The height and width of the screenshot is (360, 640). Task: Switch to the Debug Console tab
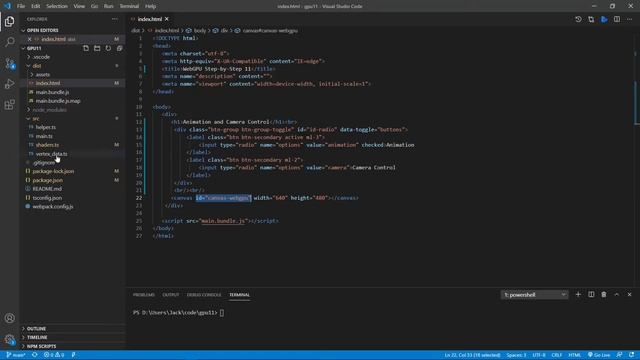pyautogui.click(x=204, y=295)
